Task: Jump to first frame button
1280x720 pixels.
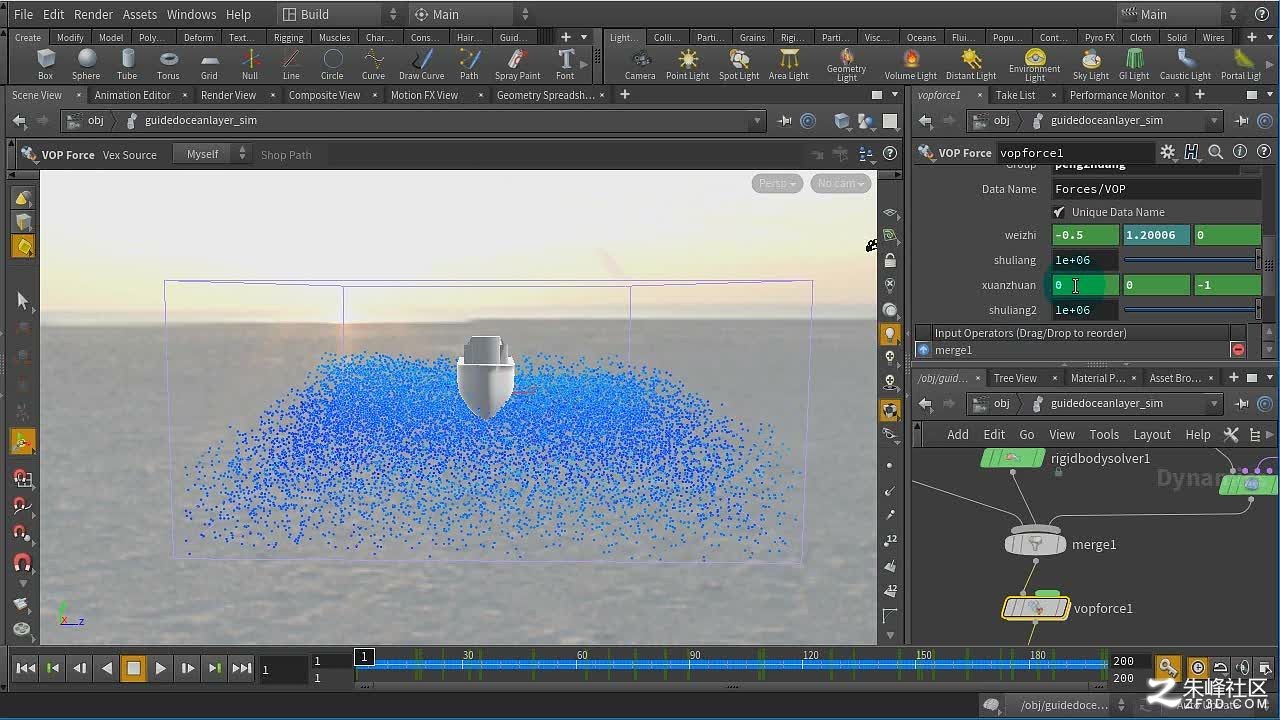Action: pos(26,668)
